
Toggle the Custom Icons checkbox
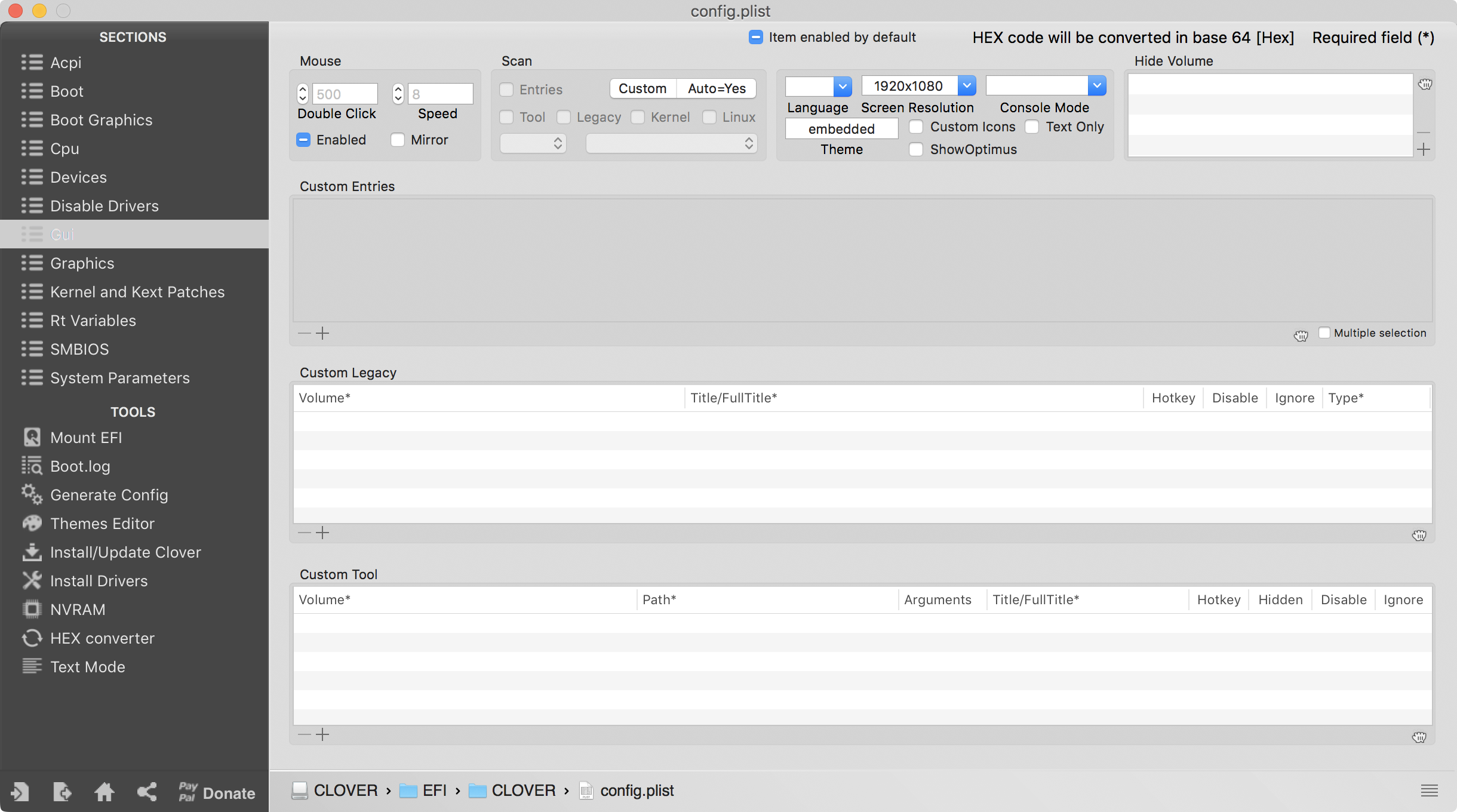[x=916, y=127]
